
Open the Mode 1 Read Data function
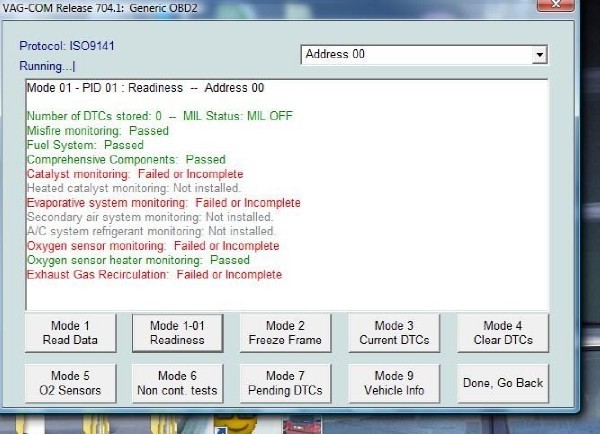[x=70, y=333]
